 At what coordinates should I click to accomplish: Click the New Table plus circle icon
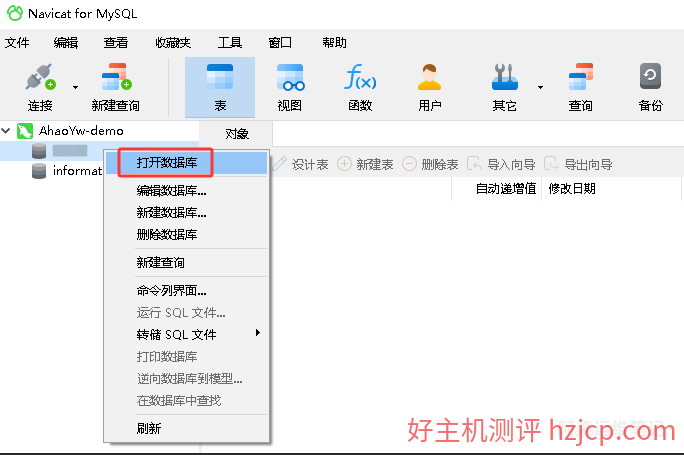point(344,164)
